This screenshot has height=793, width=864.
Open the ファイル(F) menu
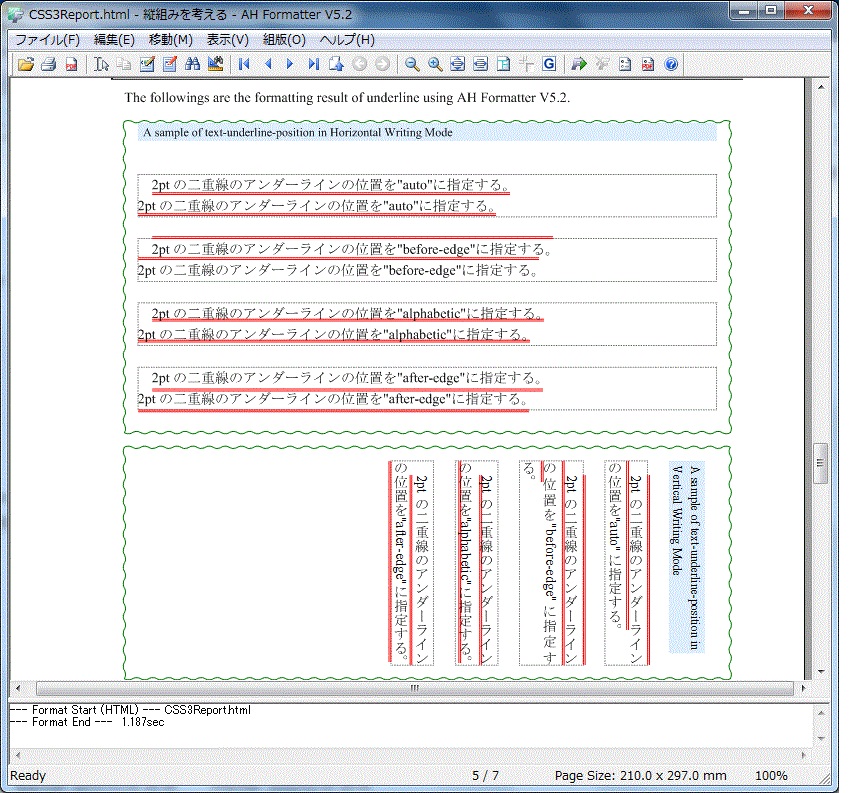coord(47,40)
